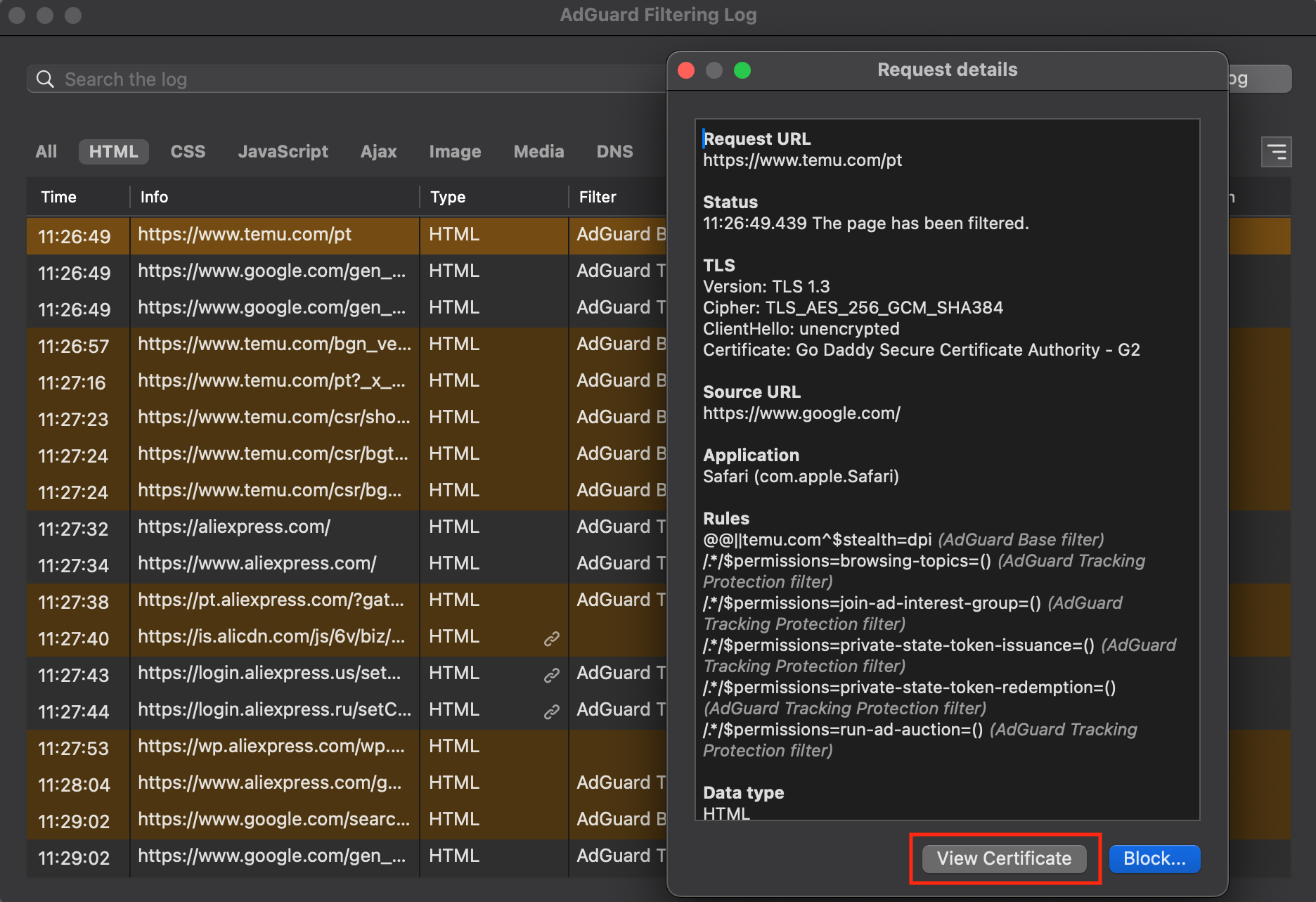Image resolution: width=1316 pixels, height=902 pixels.
Task: Click the Cipher TLS_AES_256_GCM_SHA384 line
Action: (853, 307)
